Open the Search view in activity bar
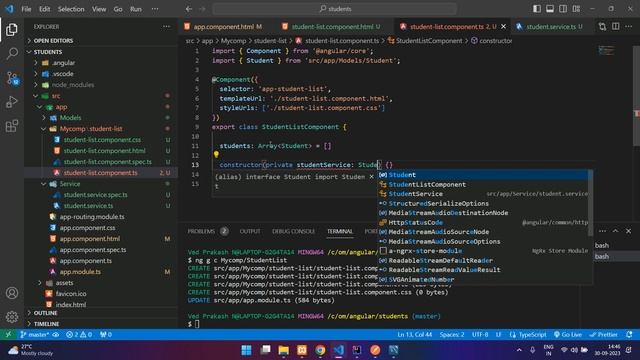640x360 pixels. [x=12, y=53]
